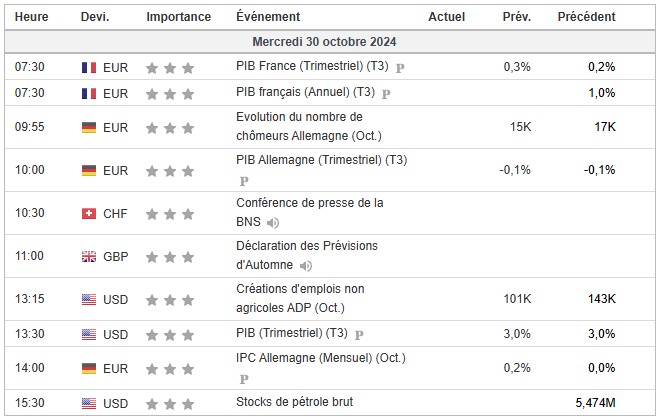Sort by the Heure column header

tap(30, 17)
